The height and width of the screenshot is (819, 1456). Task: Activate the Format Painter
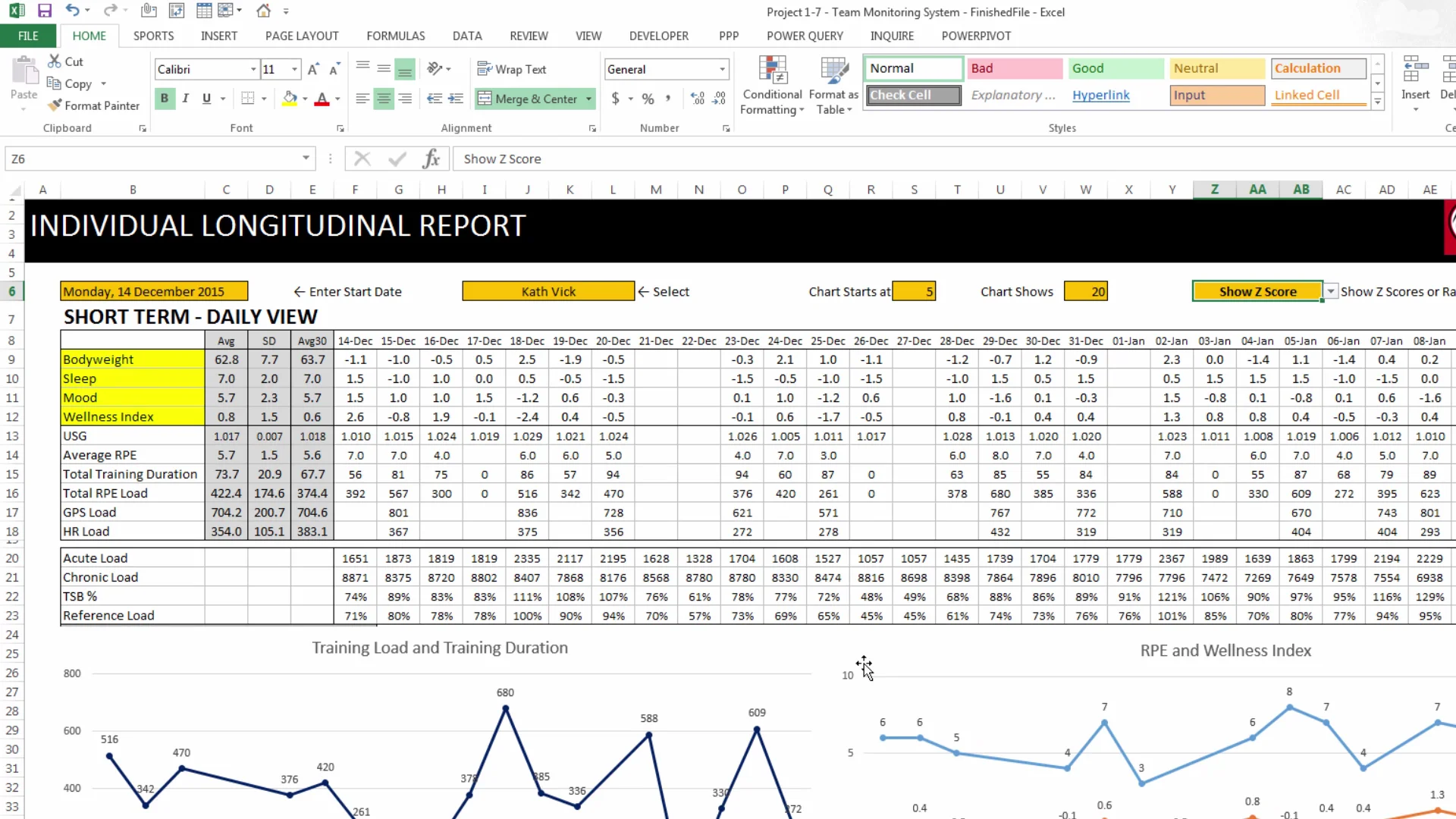pos(94,105)
